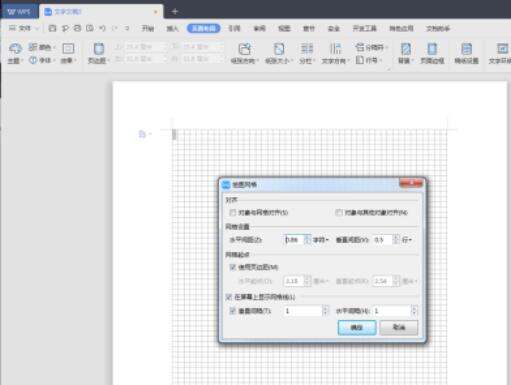Switch to the Home (开始) tab
This screenshot has height=385, width=511.
pos(148,29)
